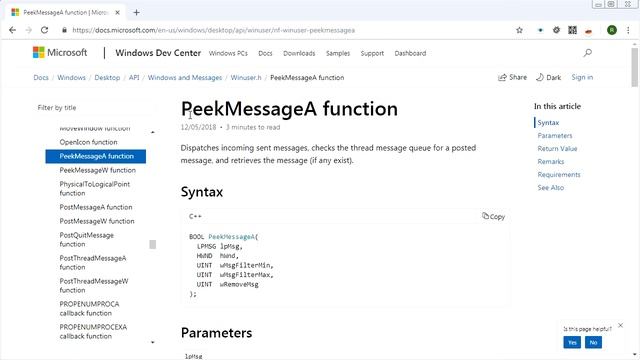This screenshot has width=640, height=360.
Task: Click the Filter by title field
Action: 96,108
